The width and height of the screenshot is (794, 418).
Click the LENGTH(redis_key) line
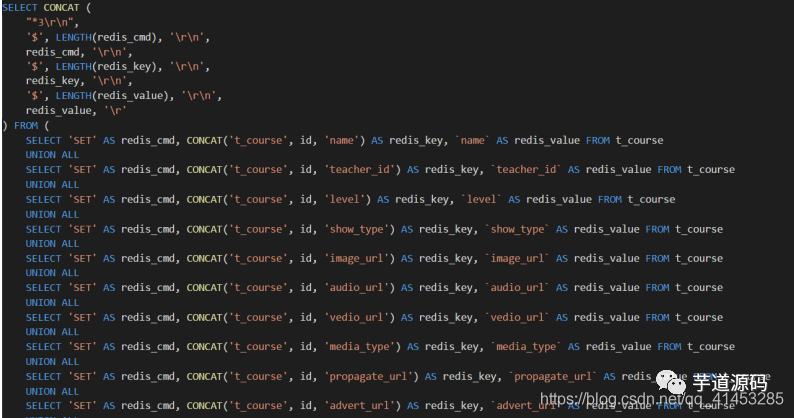tap(117, 66)
